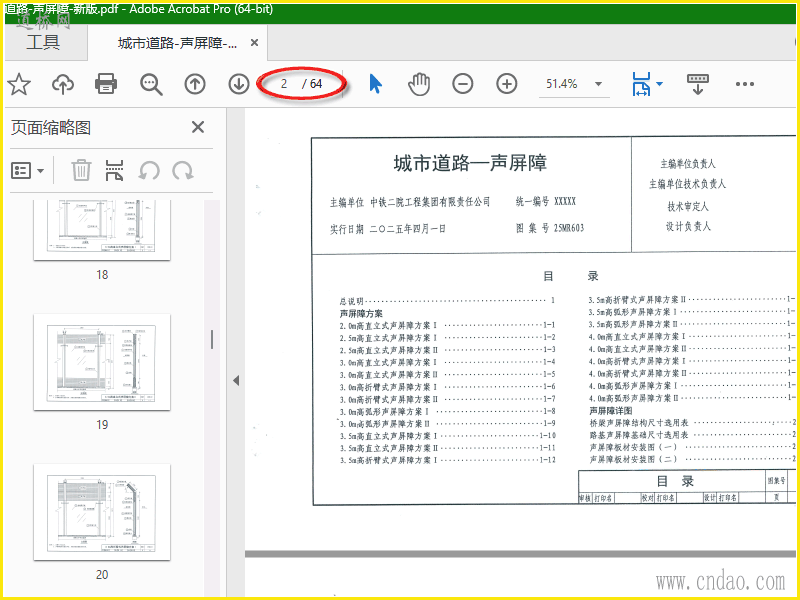Select the 城市道路-声屏障 document tab
The height and width of the screenshot is (600, 800).
tap(177, 43)
